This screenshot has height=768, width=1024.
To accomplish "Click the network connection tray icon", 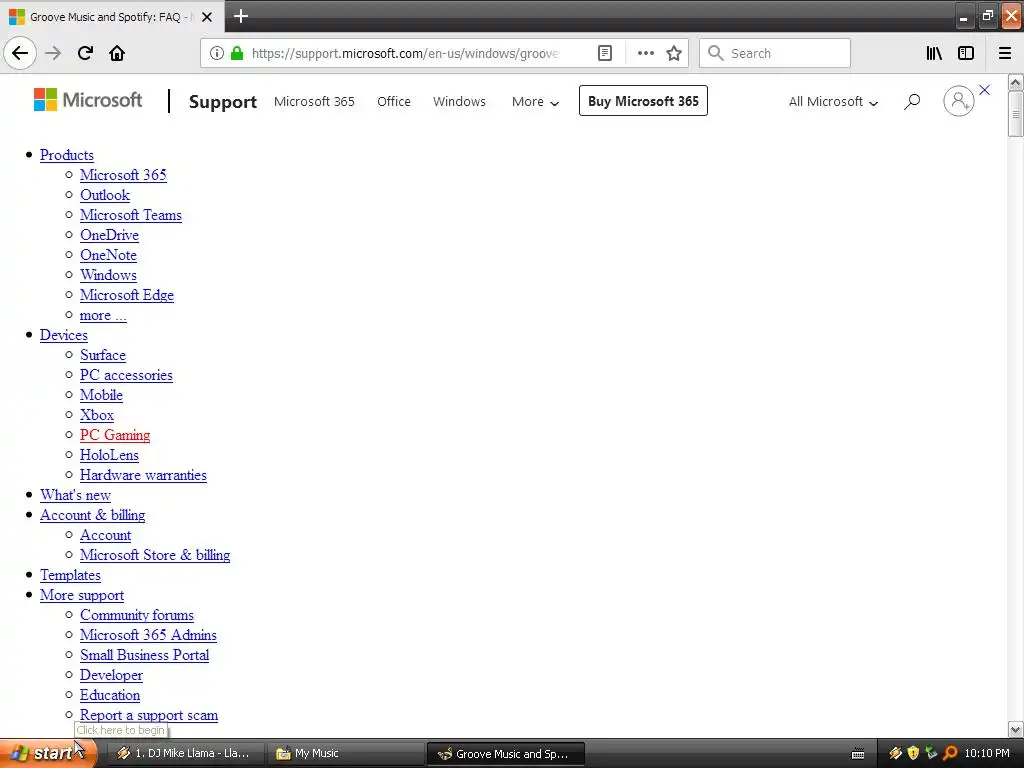I will (931, 753).
